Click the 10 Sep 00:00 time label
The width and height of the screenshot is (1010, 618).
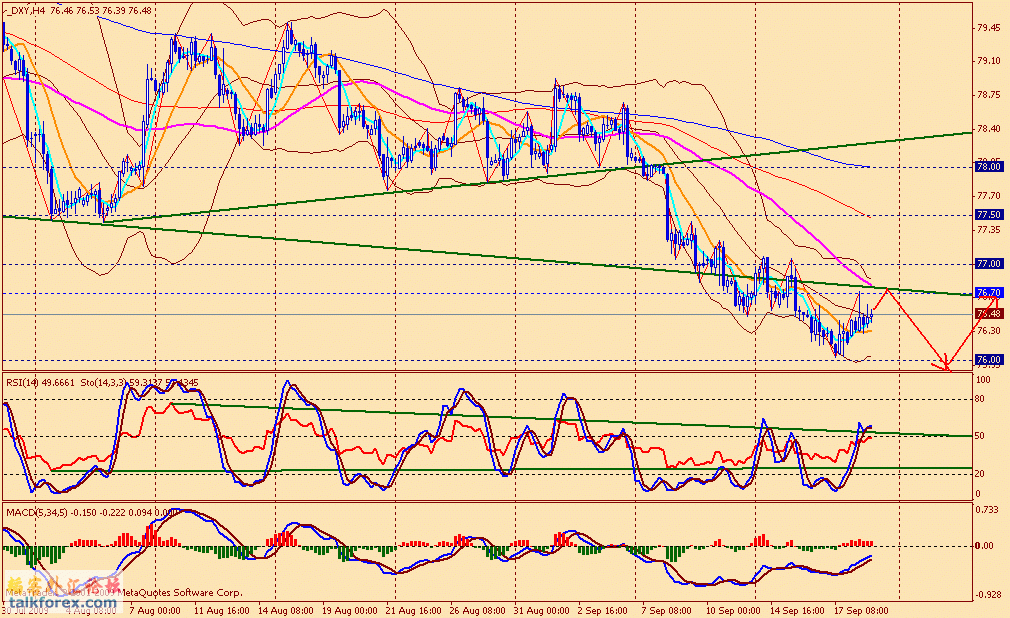pos(733,610)
